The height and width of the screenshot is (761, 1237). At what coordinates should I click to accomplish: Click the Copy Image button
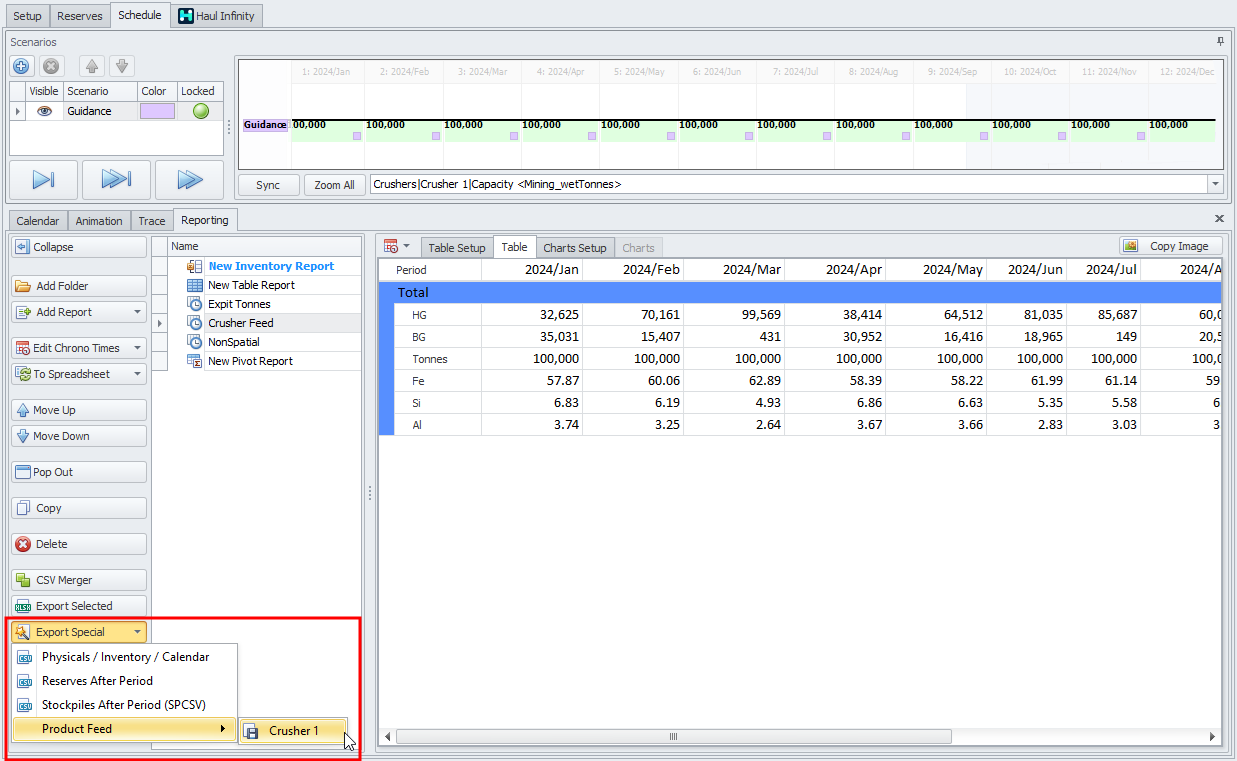click(x=1169, y=246)
